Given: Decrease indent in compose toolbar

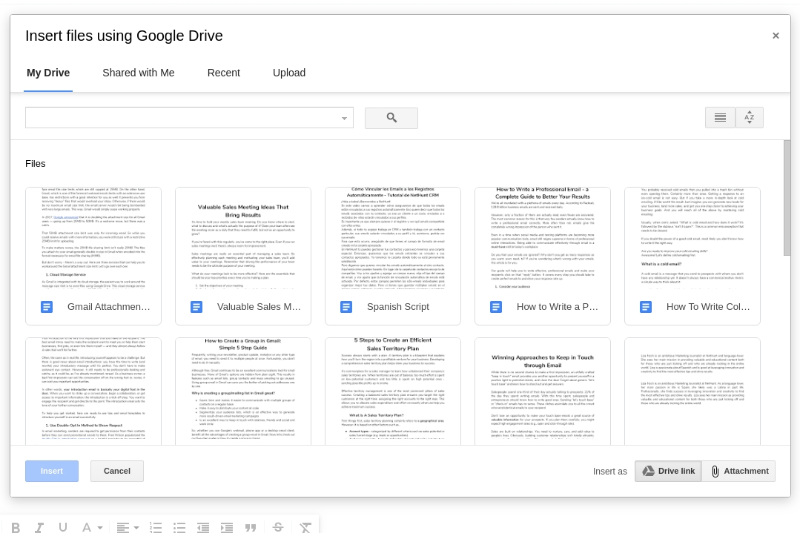Looking at the screenshot, I should point(203,527).
